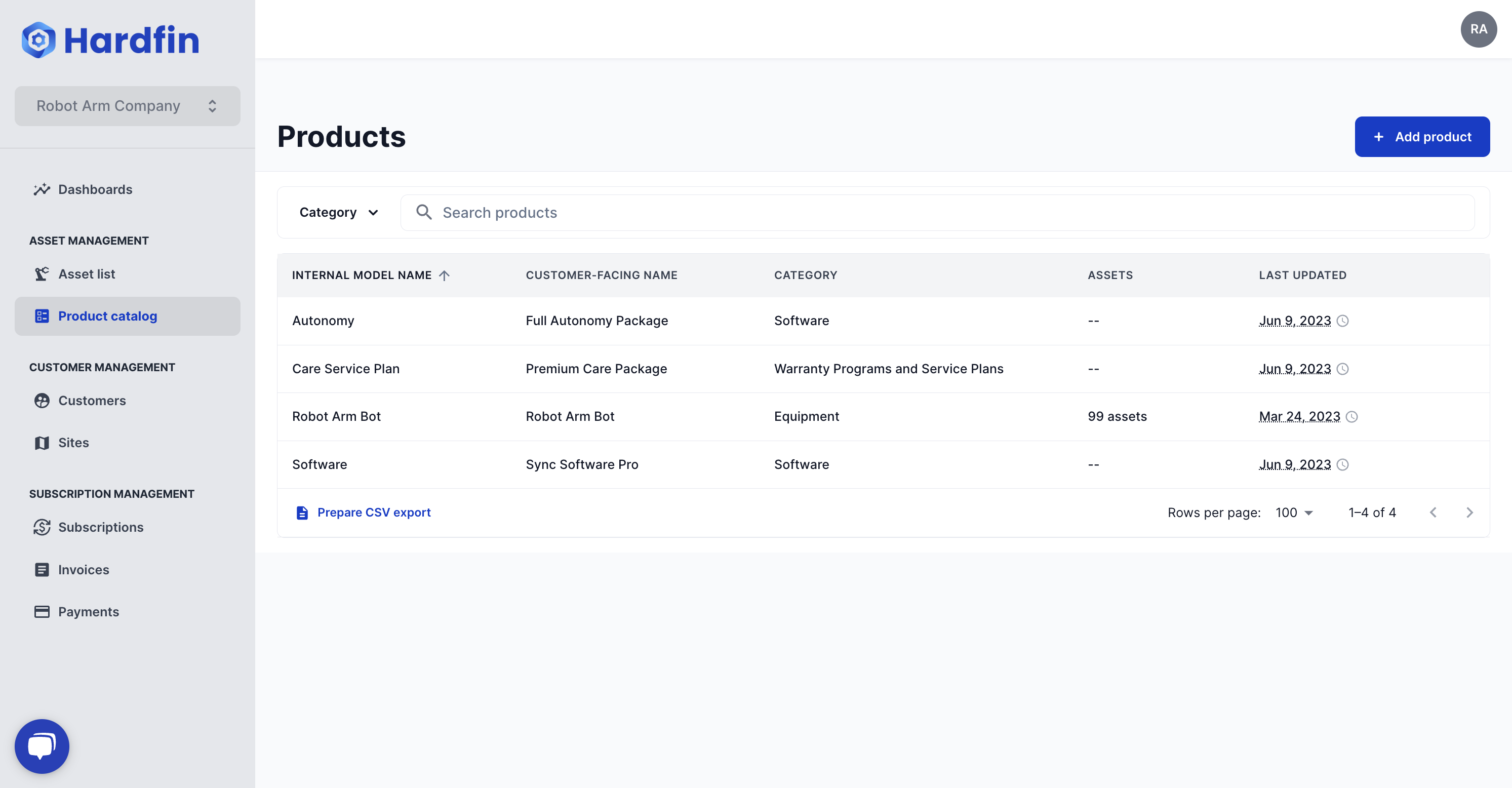The height and width of the screenshot is (788, 1512).
Task: Click the Invoices document icon
Action: tap(42, 570)
